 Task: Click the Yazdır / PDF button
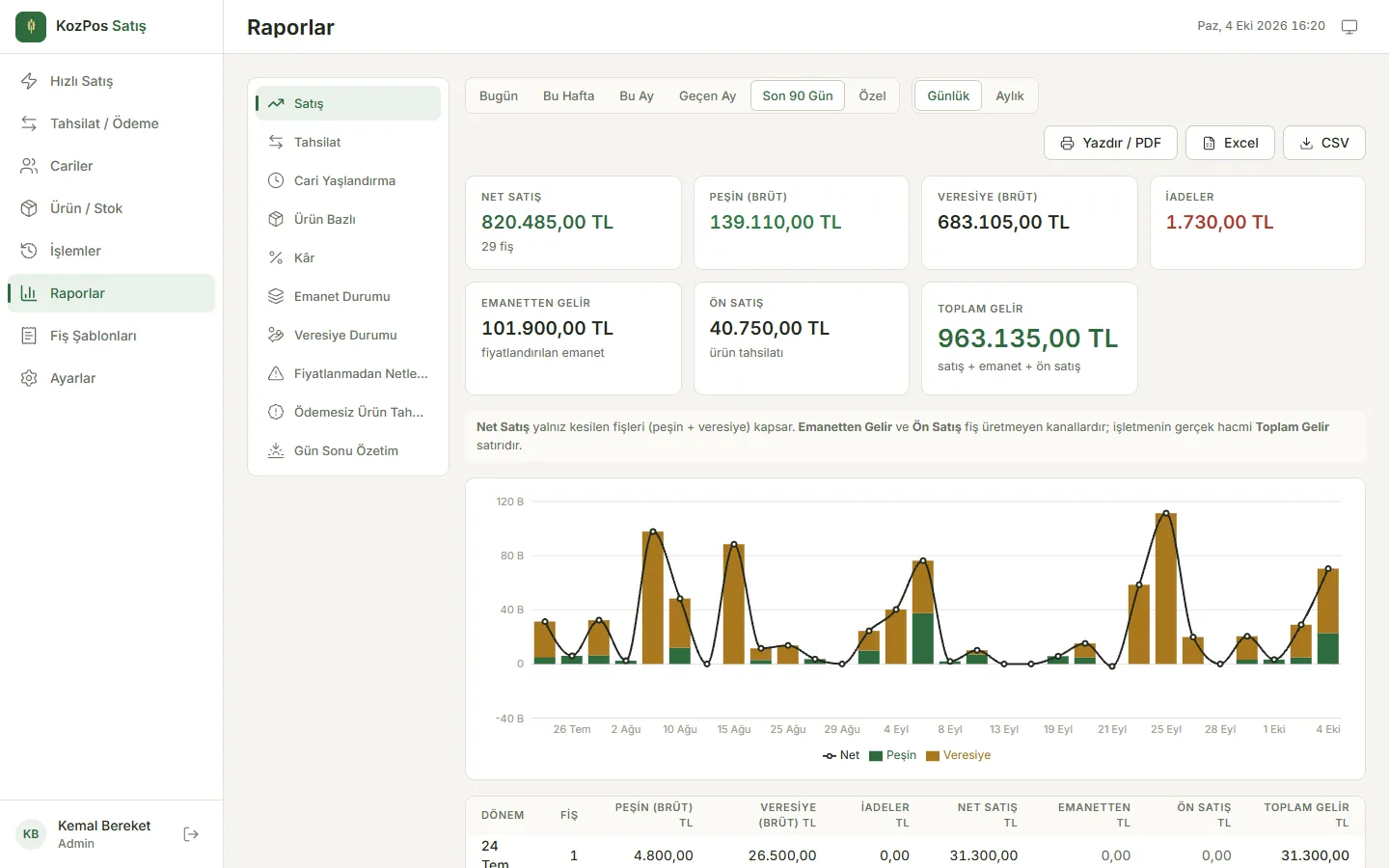(x=1110, y=143)
